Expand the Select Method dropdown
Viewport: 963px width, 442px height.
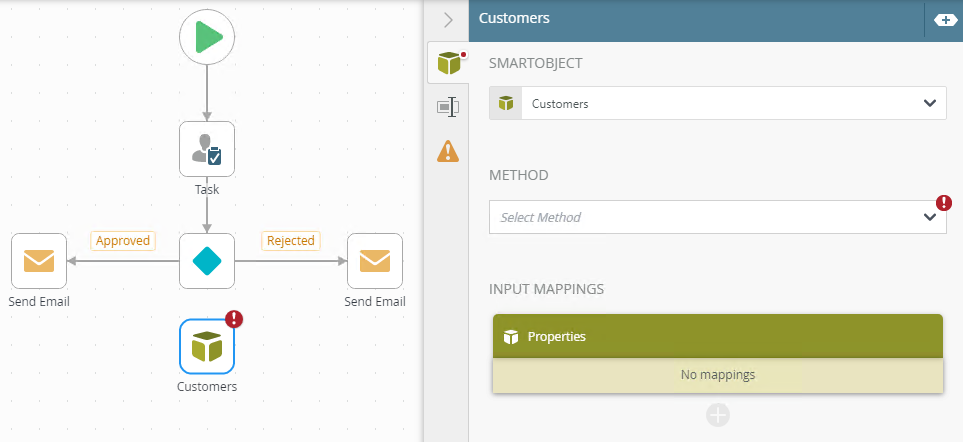click(717, 217)
